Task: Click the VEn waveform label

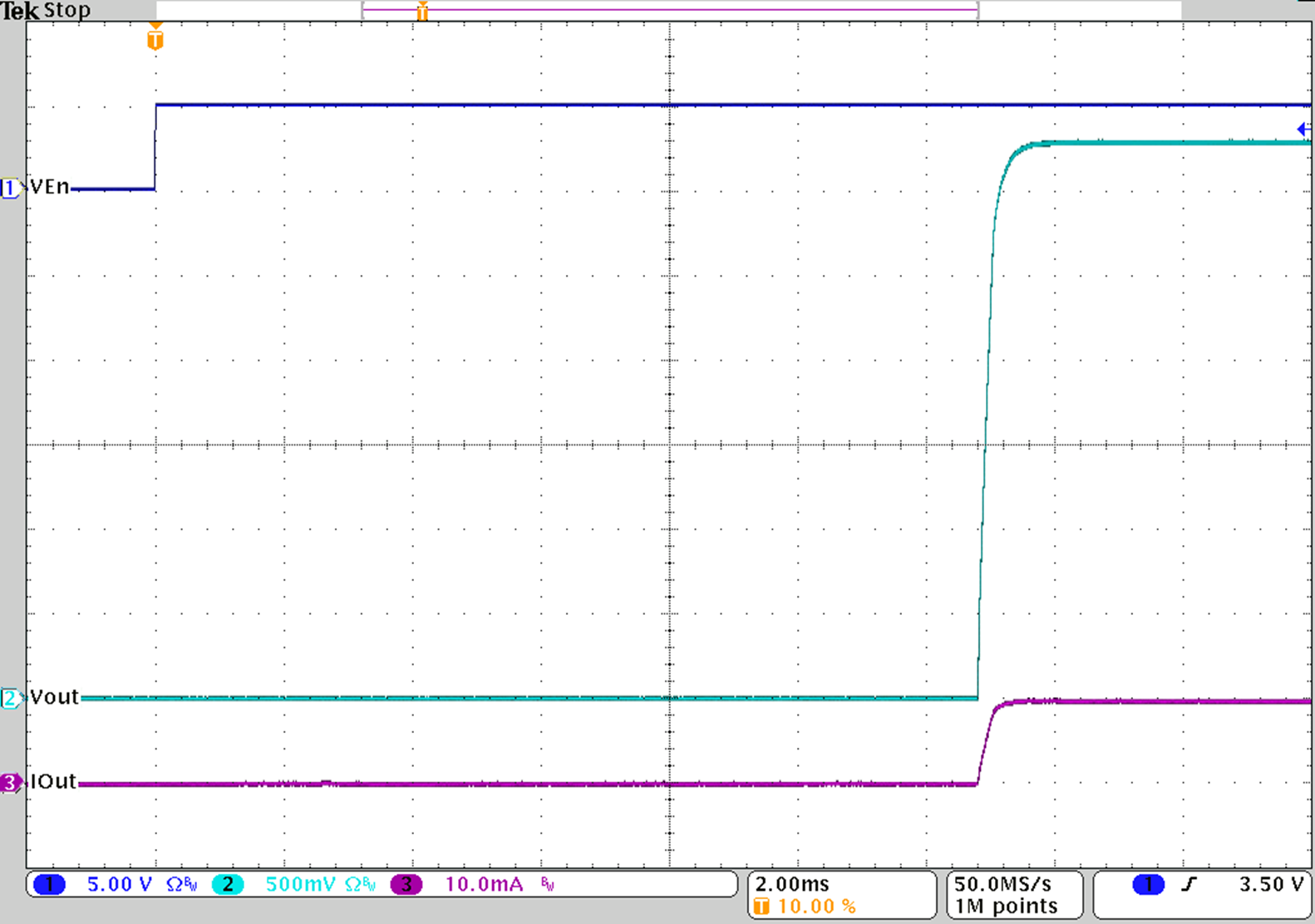Action: 50,187
